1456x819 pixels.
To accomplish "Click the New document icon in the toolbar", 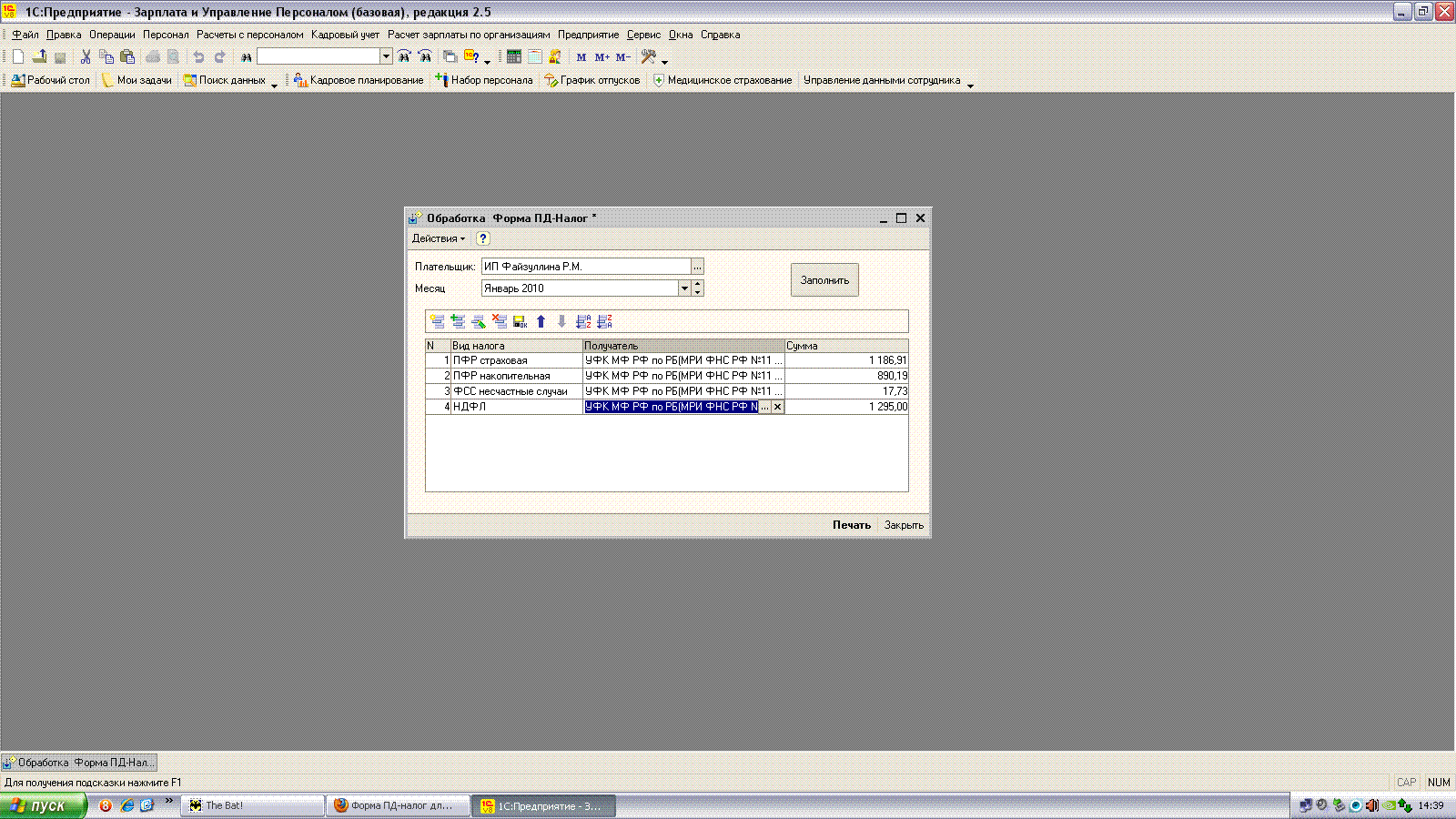I will tap(18, 56).
